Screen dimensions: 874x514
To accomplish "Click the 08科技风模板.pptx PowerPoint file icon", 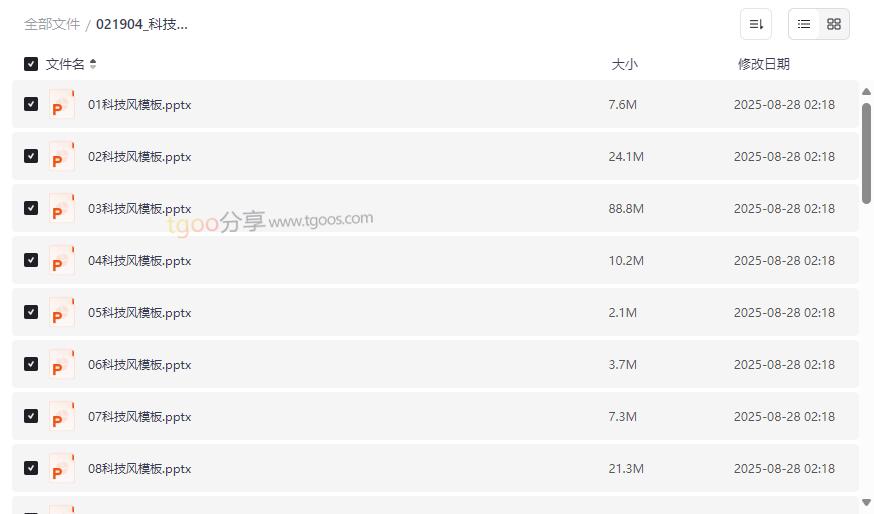I will 62,469.
